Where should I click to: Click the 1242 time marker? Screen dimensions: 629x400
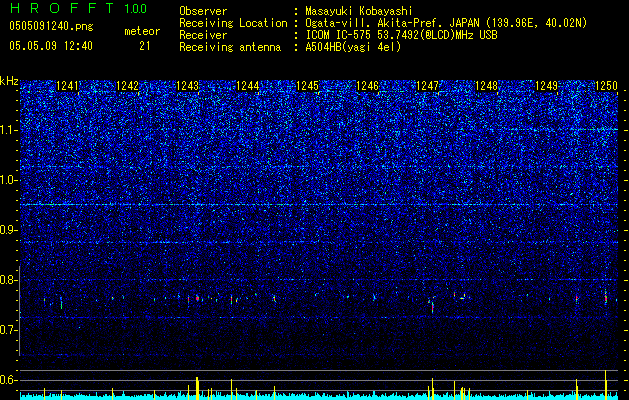click(x=127, y=85)
